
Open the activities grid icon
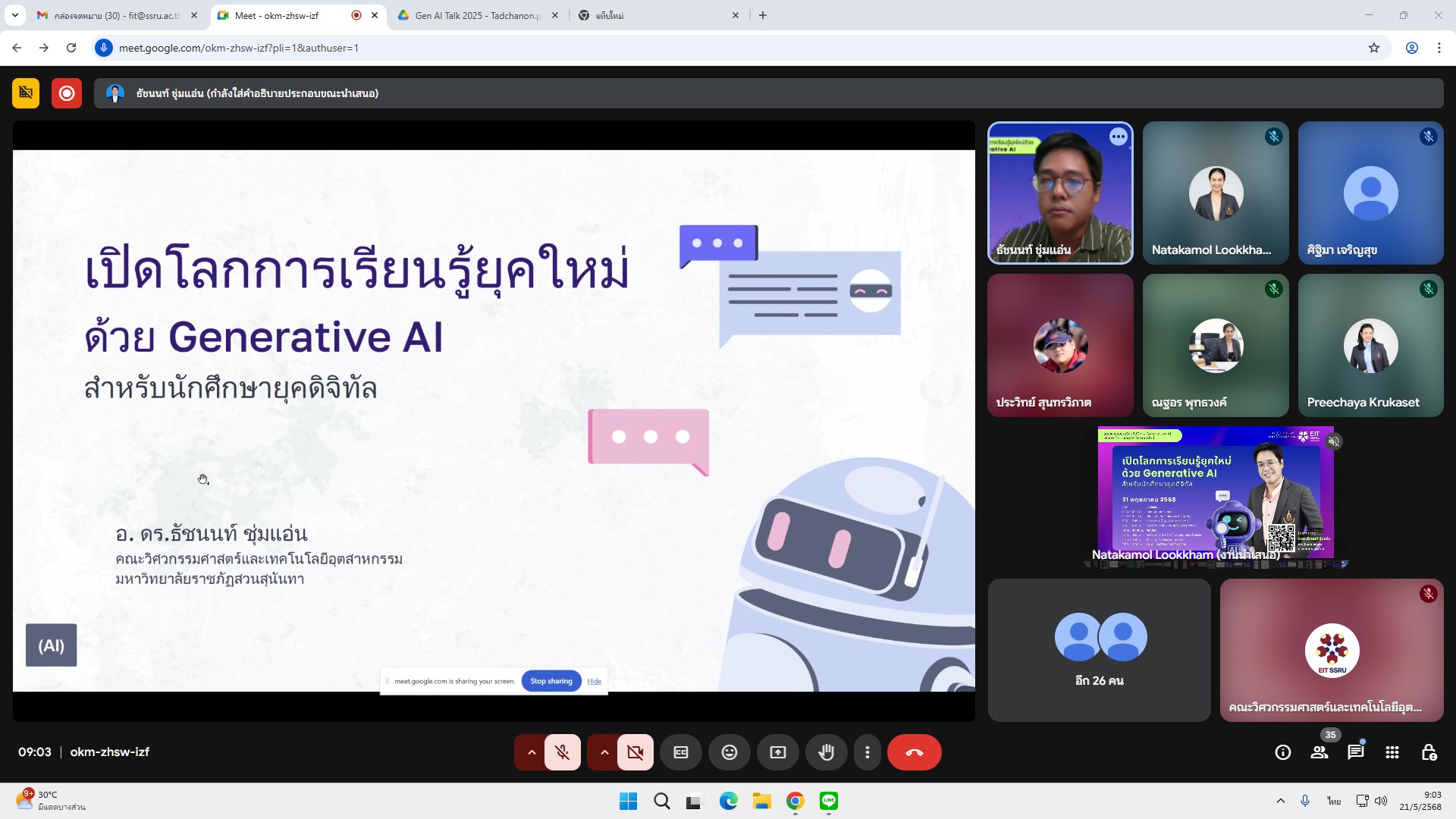coord(1392,752)
